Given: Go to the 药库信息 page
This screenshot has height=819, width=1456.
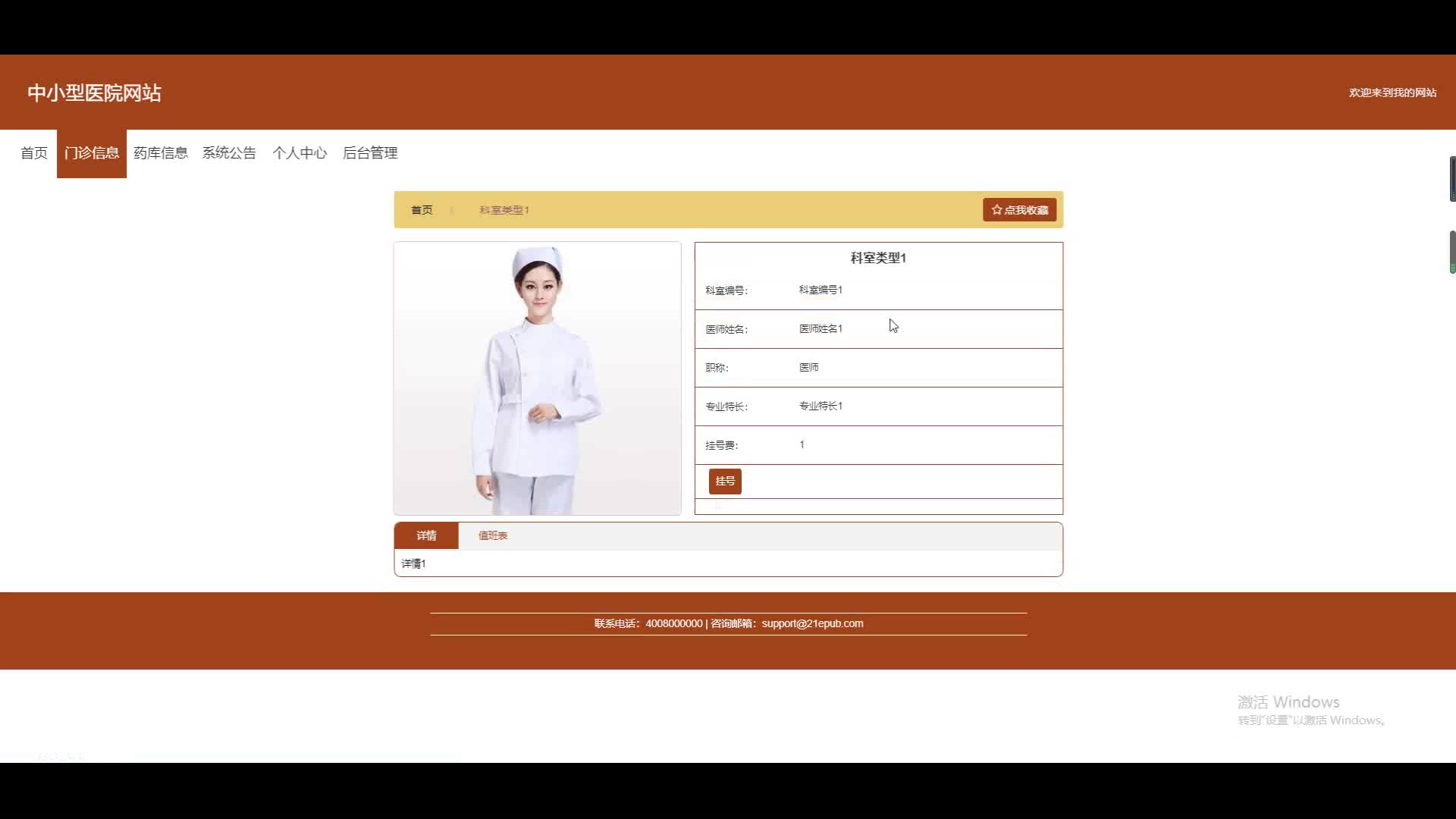Looking at the screenshot, I should point(161,153).
